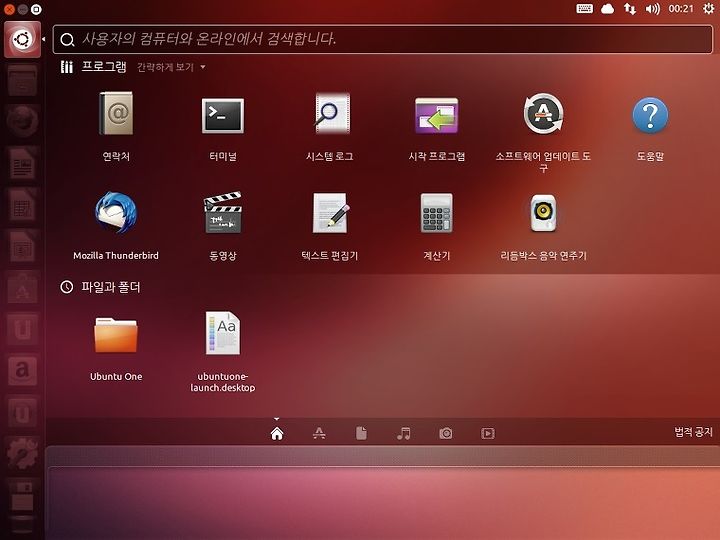Open the keyboard indicator in top panel

(585, 9)
